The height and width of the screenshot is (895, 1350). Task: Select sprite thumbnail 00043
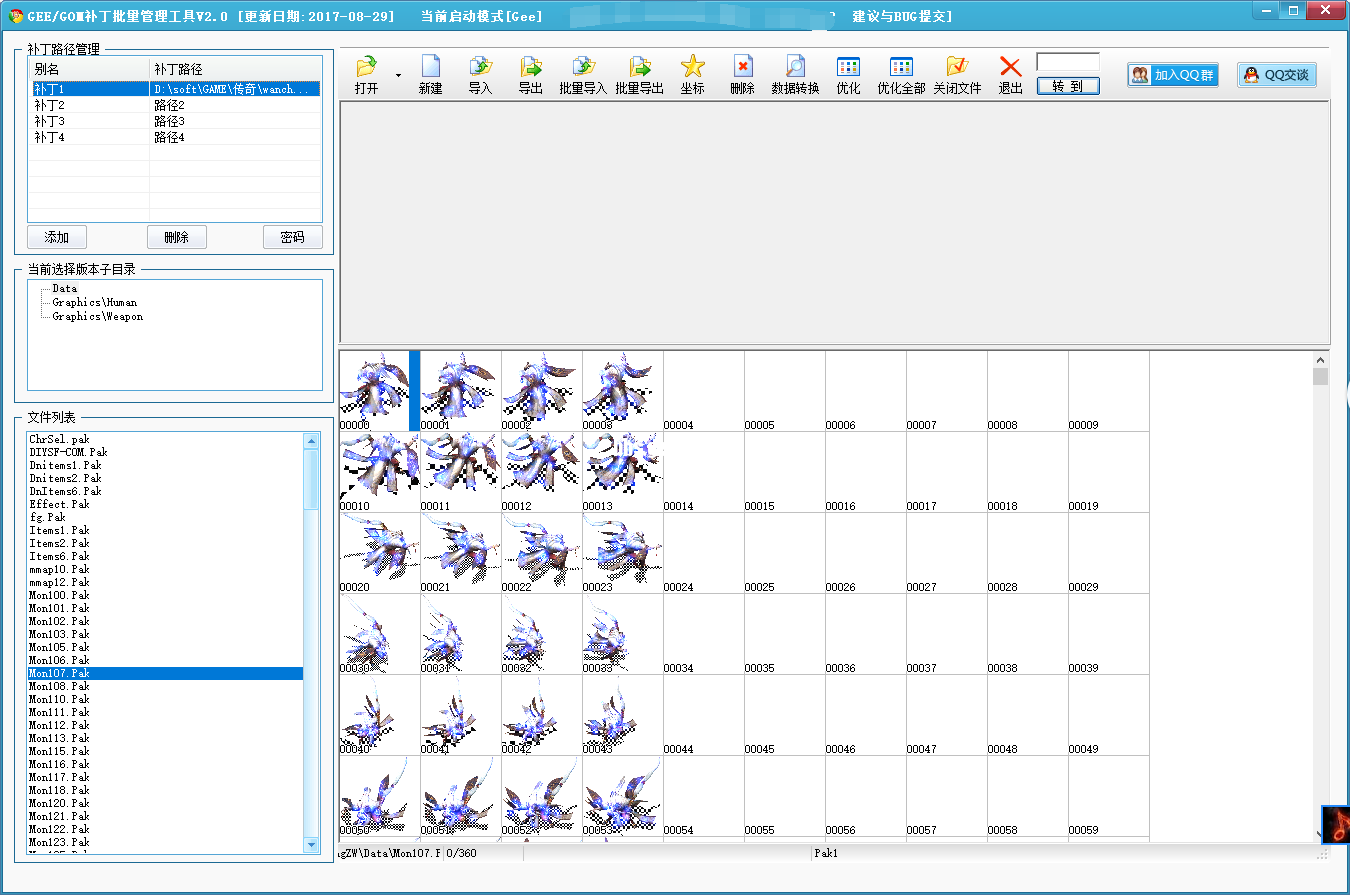tap(622, 714)
